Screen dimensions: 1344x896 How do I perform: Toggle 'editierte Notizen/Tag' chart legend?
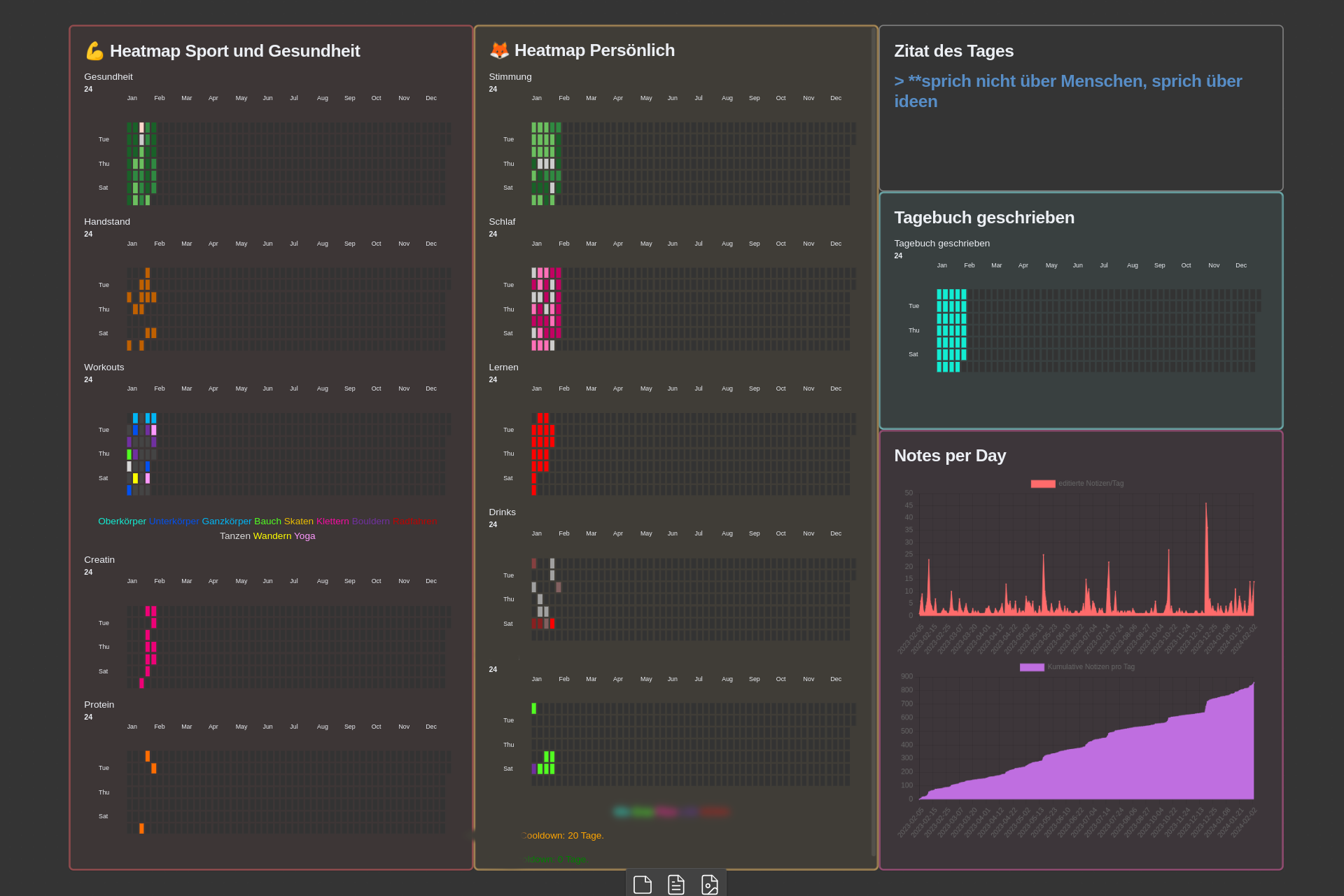[x=1077, y=484]
